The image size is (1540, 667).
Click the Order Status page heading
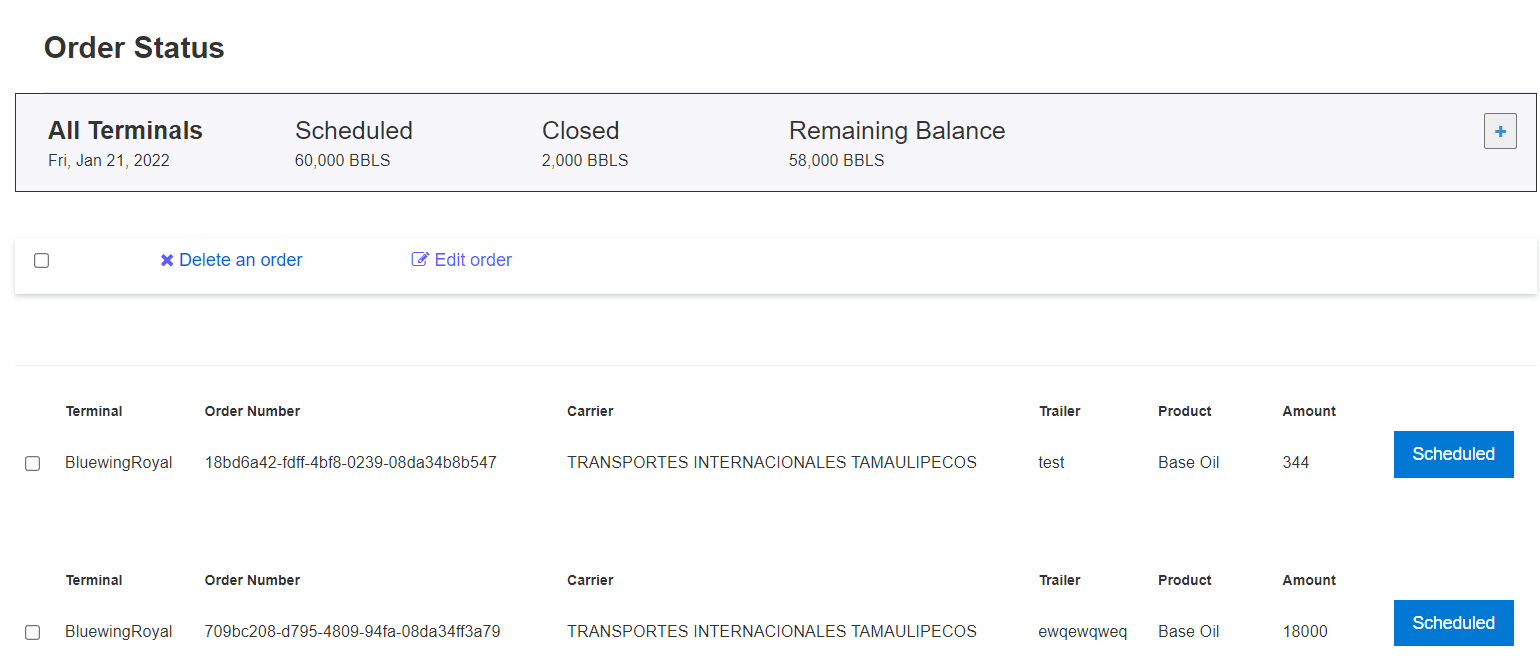pyautogui.click(x=133, y=47)
